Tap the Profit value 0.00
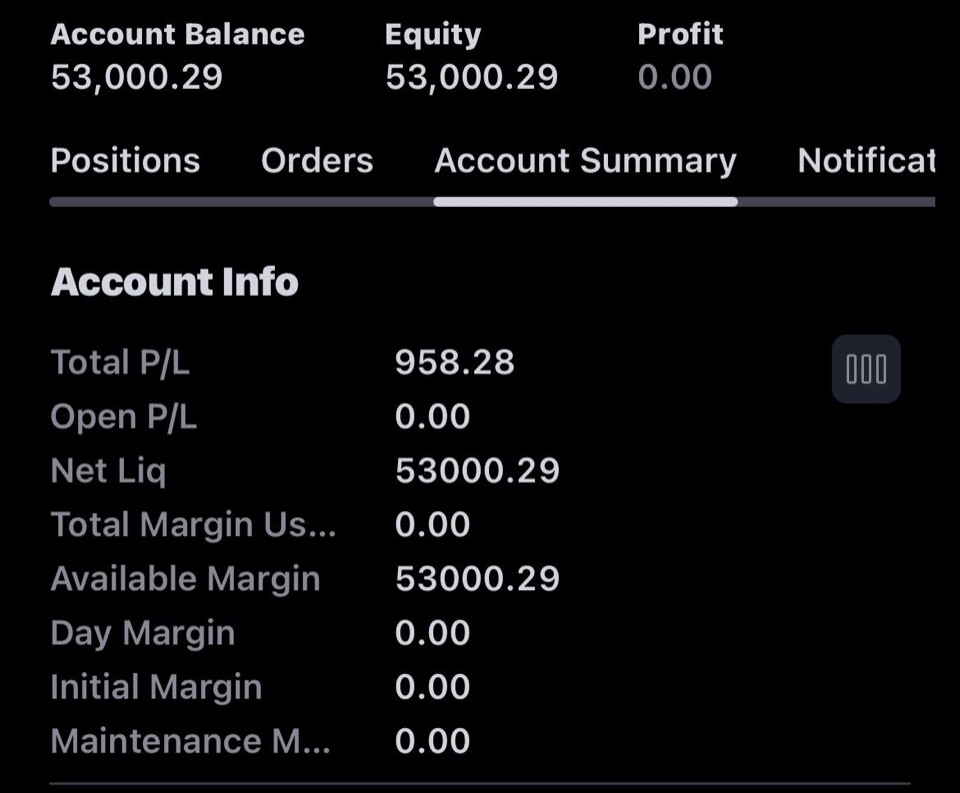This screenshot has height=793, width=960. tap(675, 77)
